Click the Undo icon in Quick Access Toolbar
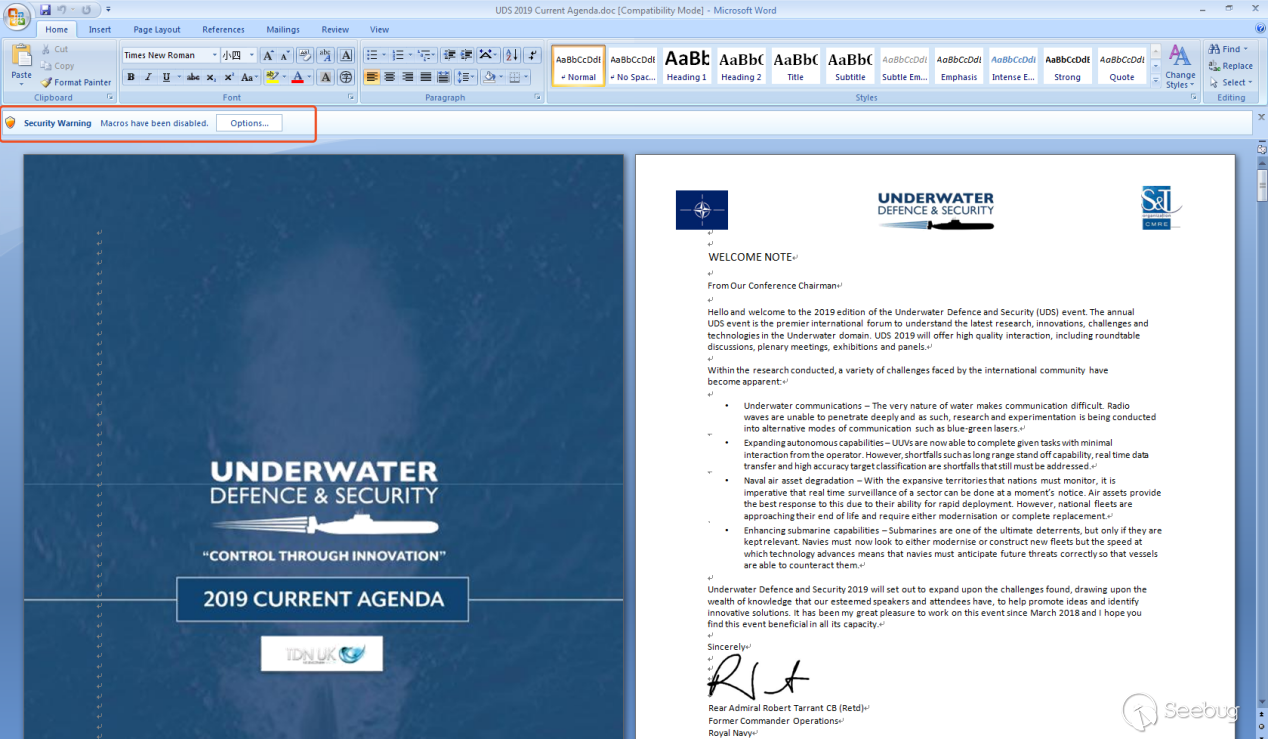1268x739 pixels. point(62,10)
